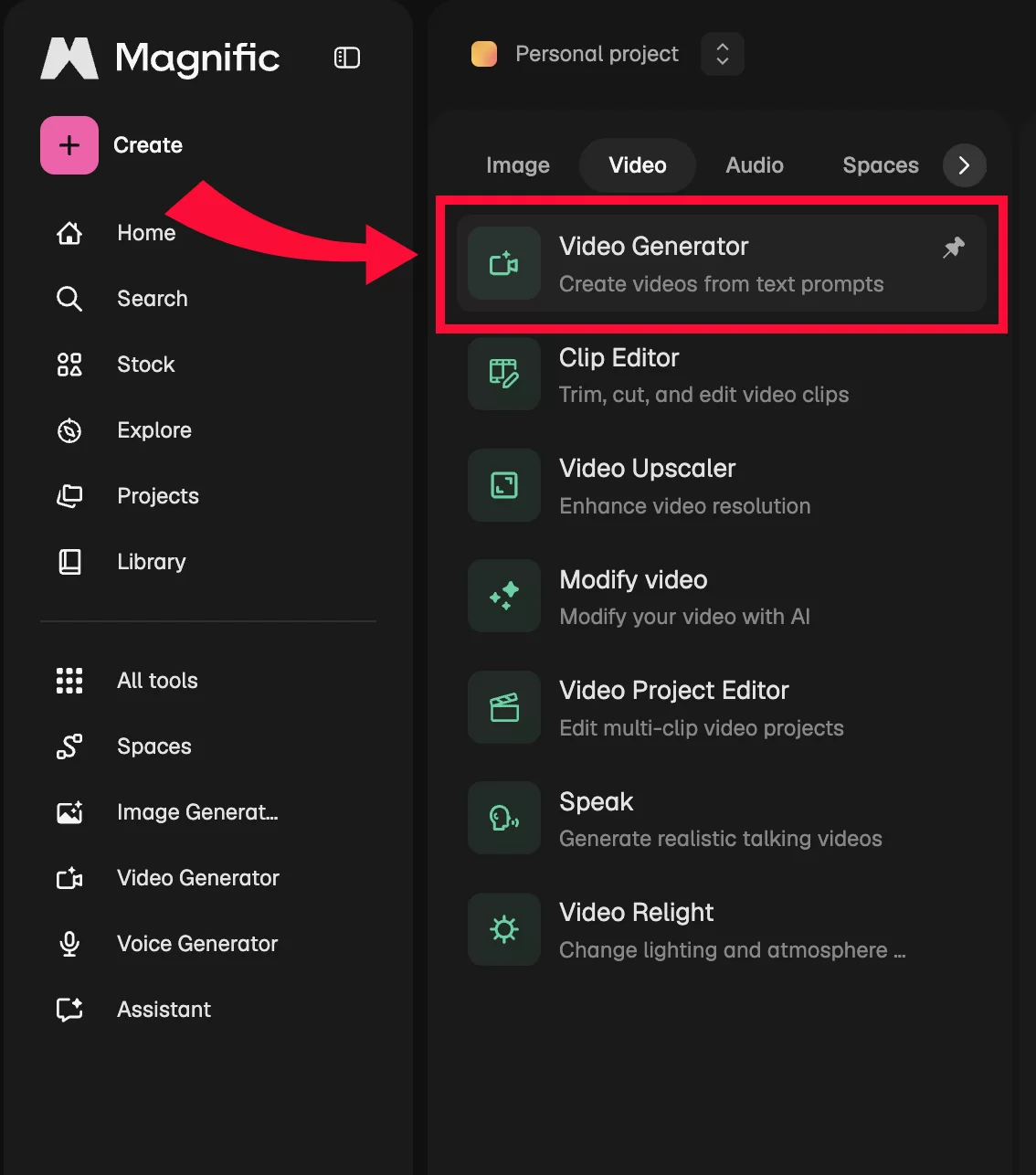Open the All tools grid icon

tap(69, 681)
